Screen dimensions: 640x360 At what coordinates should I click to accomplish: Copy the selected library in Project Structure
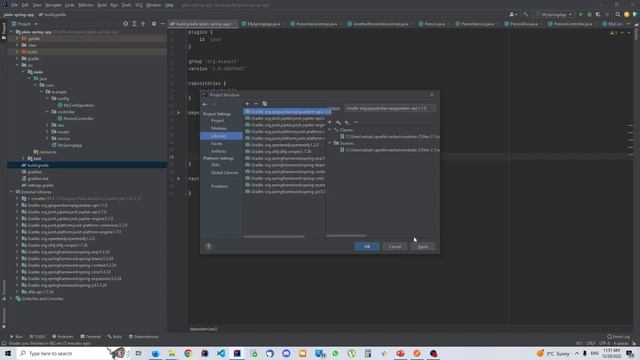click(x=264, y=104)
